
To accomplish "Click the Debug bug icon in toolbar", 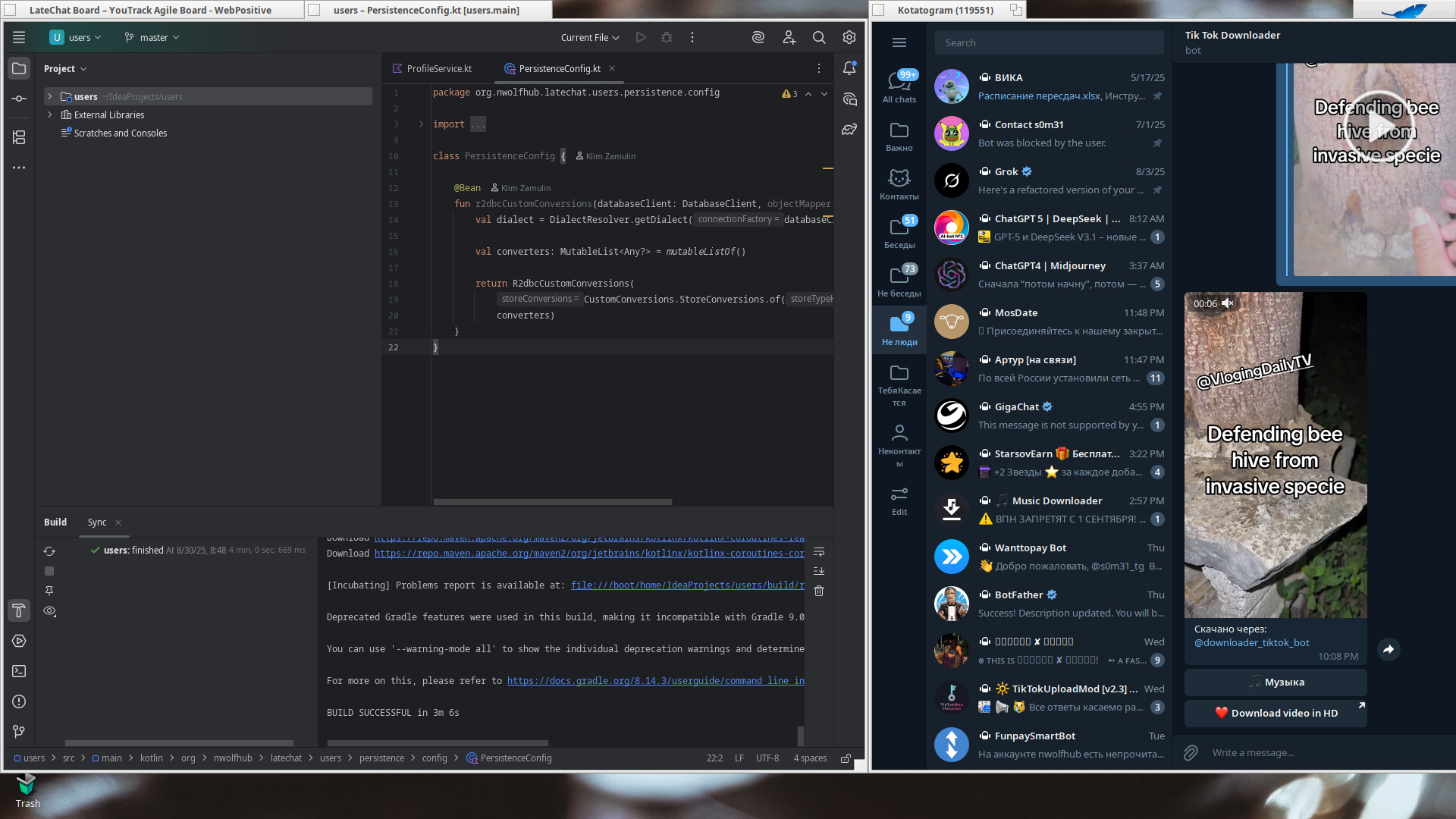I will tap(667, 37).
